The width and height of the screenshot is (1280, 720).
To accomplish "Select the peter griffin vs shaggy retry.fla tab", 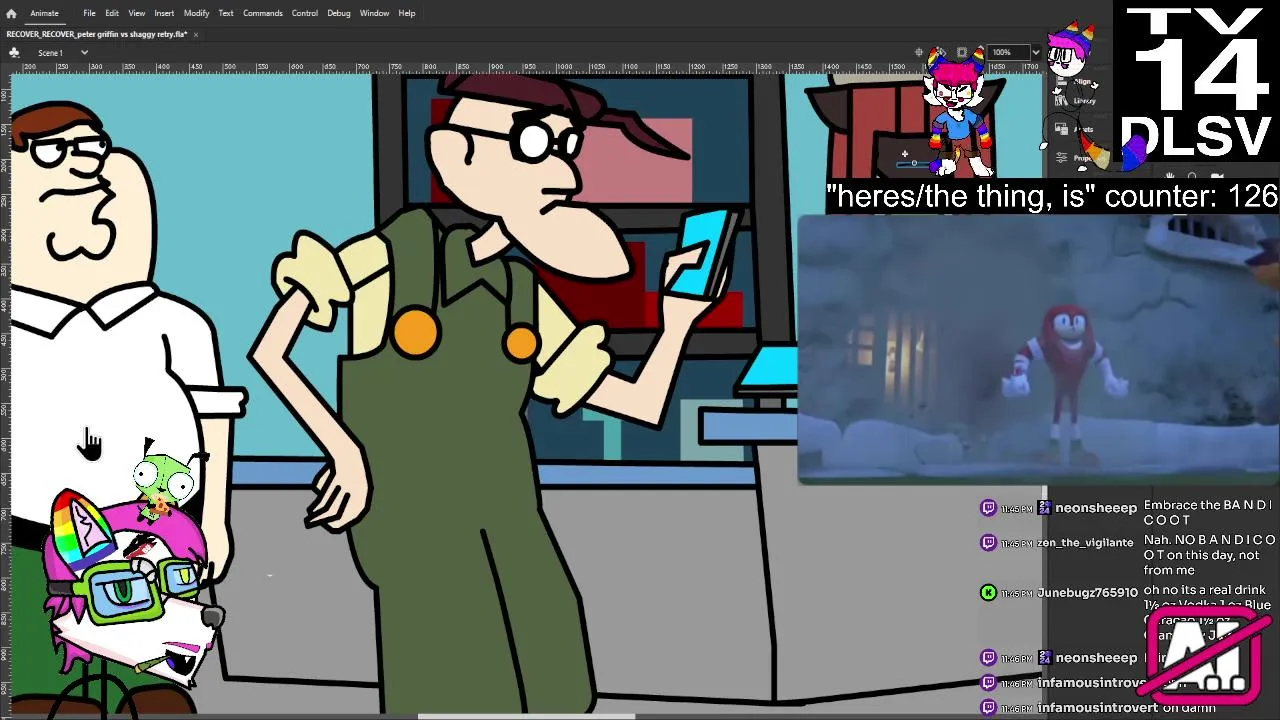I will click(97, 34).
